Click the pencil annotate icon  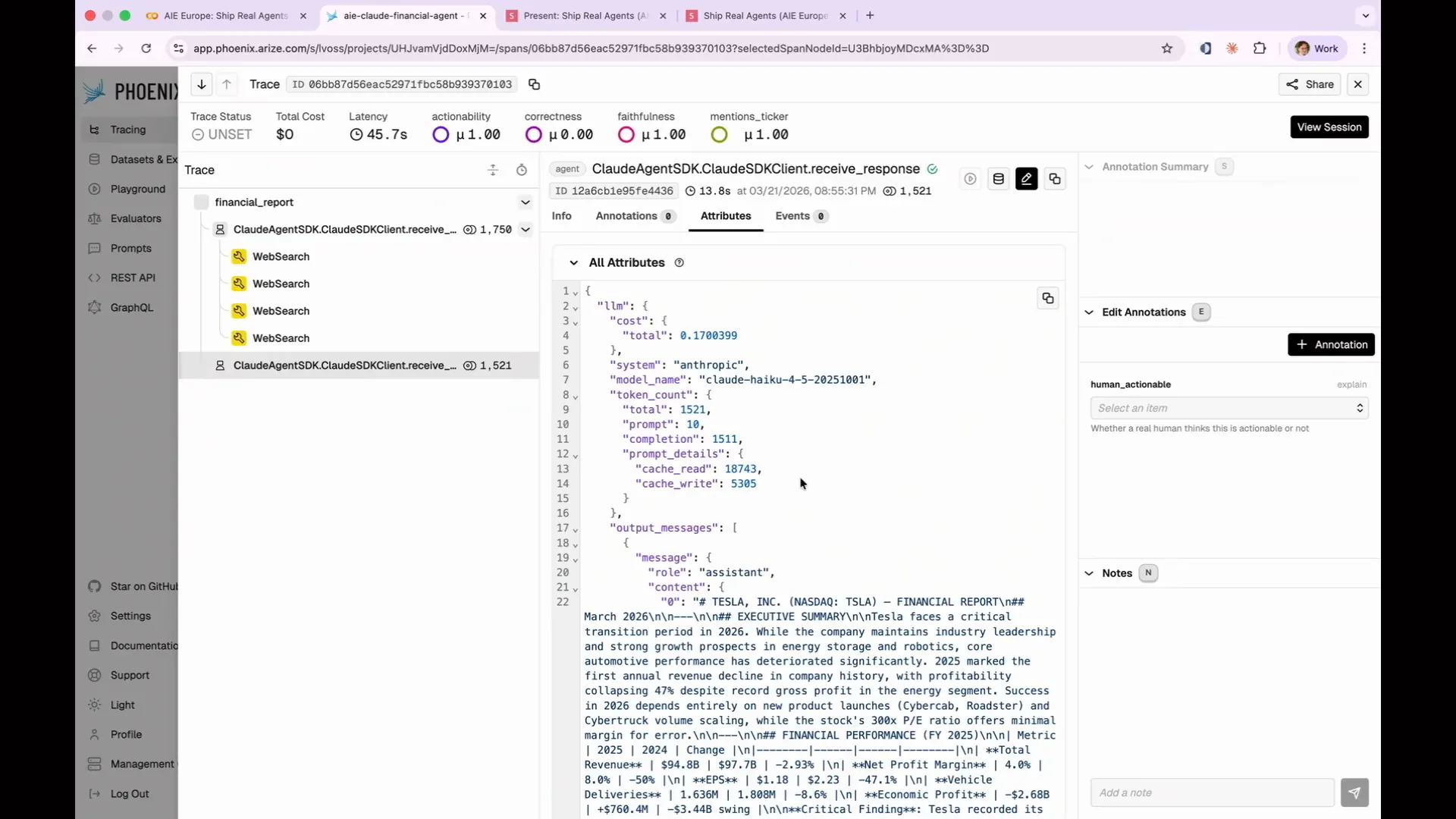[1027, 179]
